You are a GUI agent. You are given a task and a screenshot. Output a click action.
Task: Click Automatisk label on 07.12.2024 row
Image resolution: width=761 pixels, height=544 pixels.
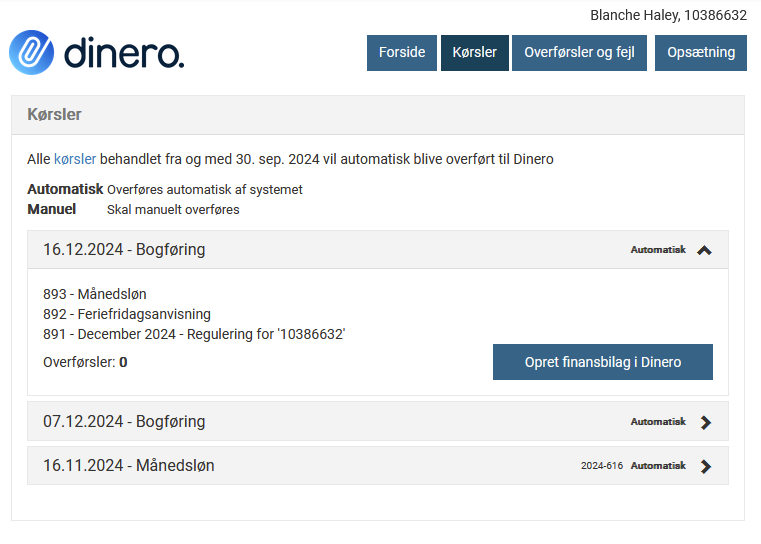coord(658,422)
